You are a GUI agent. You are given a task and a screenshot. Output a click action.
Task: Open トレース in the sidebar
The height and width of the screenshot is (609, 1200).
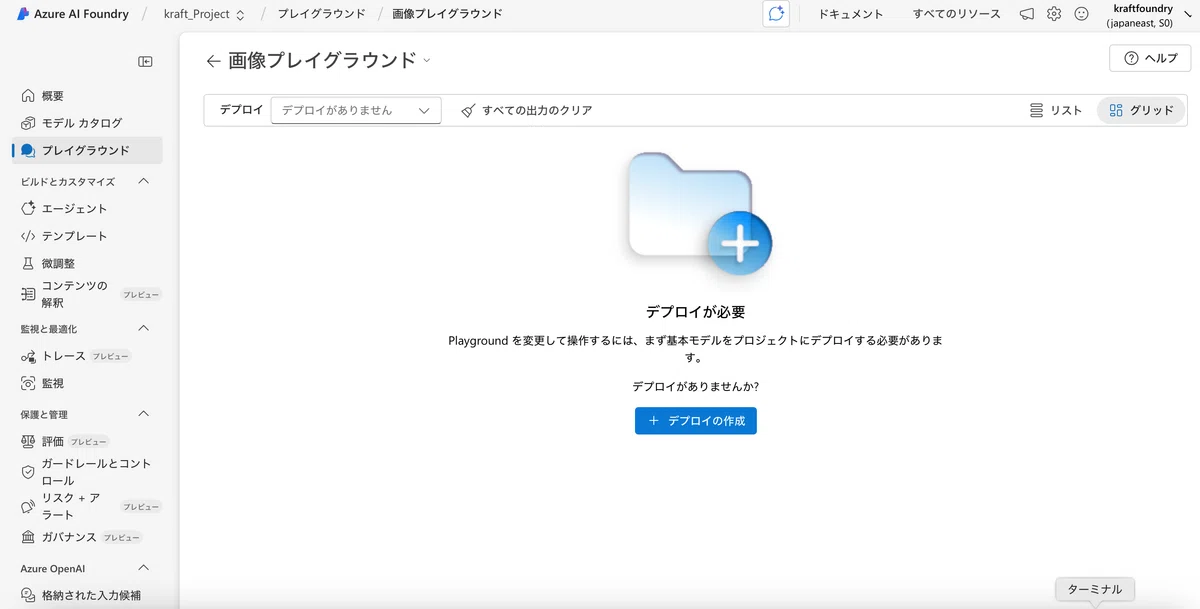(x=88, y=356)
